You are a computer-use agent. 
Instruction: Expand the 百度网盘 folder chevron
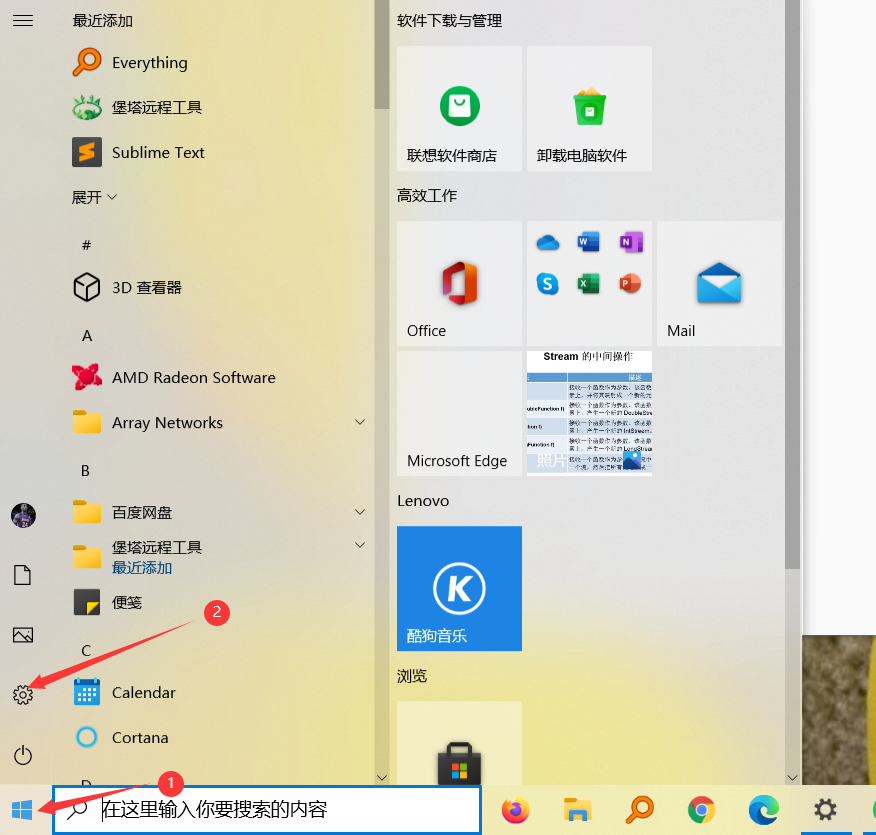pyautogui.click(x=360, y=512)
